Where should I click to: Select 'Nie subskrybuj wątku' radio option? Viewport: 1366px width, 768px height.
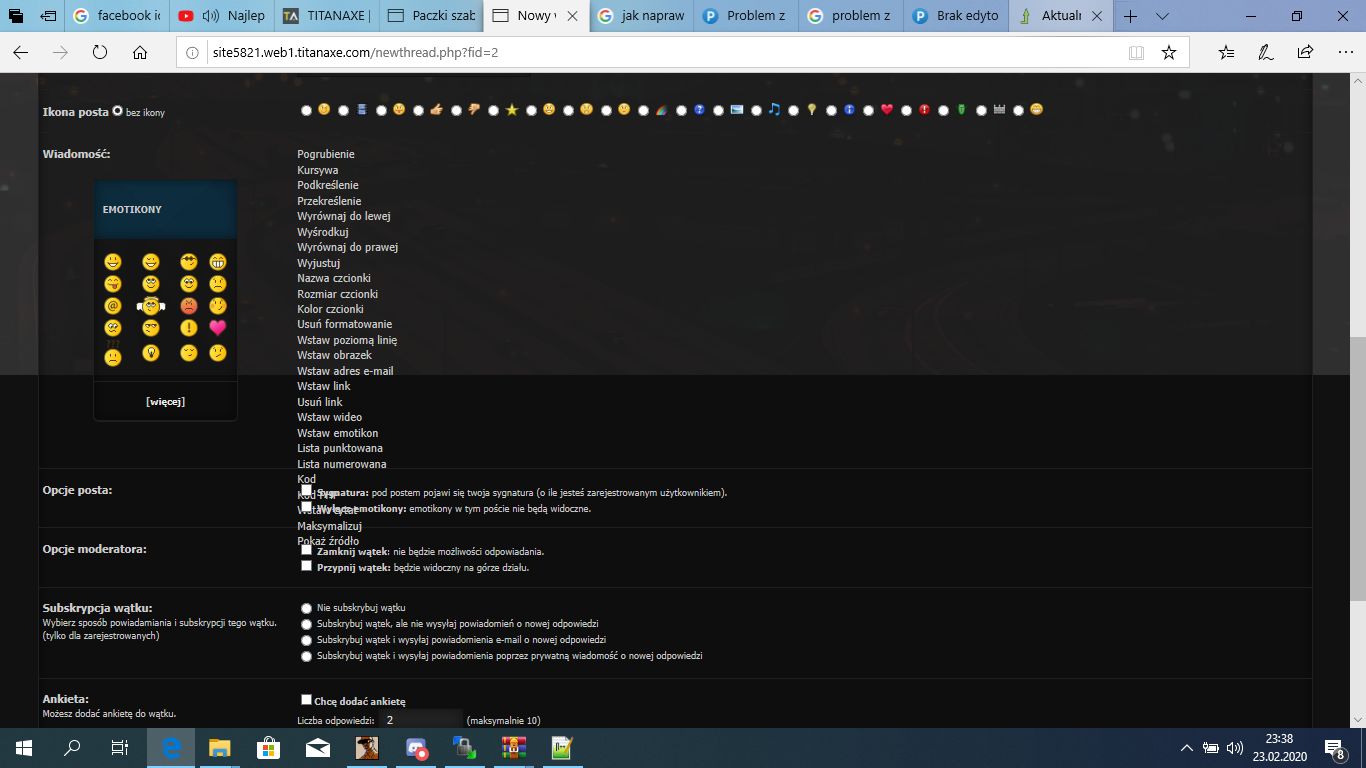(x=306, y=608)
